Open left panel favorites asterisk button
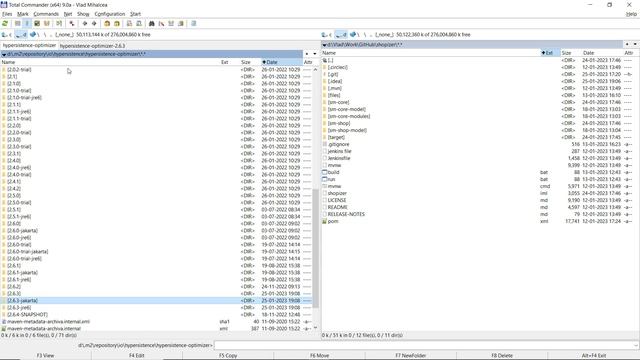 pyautogui.click(x=307, y=54)
